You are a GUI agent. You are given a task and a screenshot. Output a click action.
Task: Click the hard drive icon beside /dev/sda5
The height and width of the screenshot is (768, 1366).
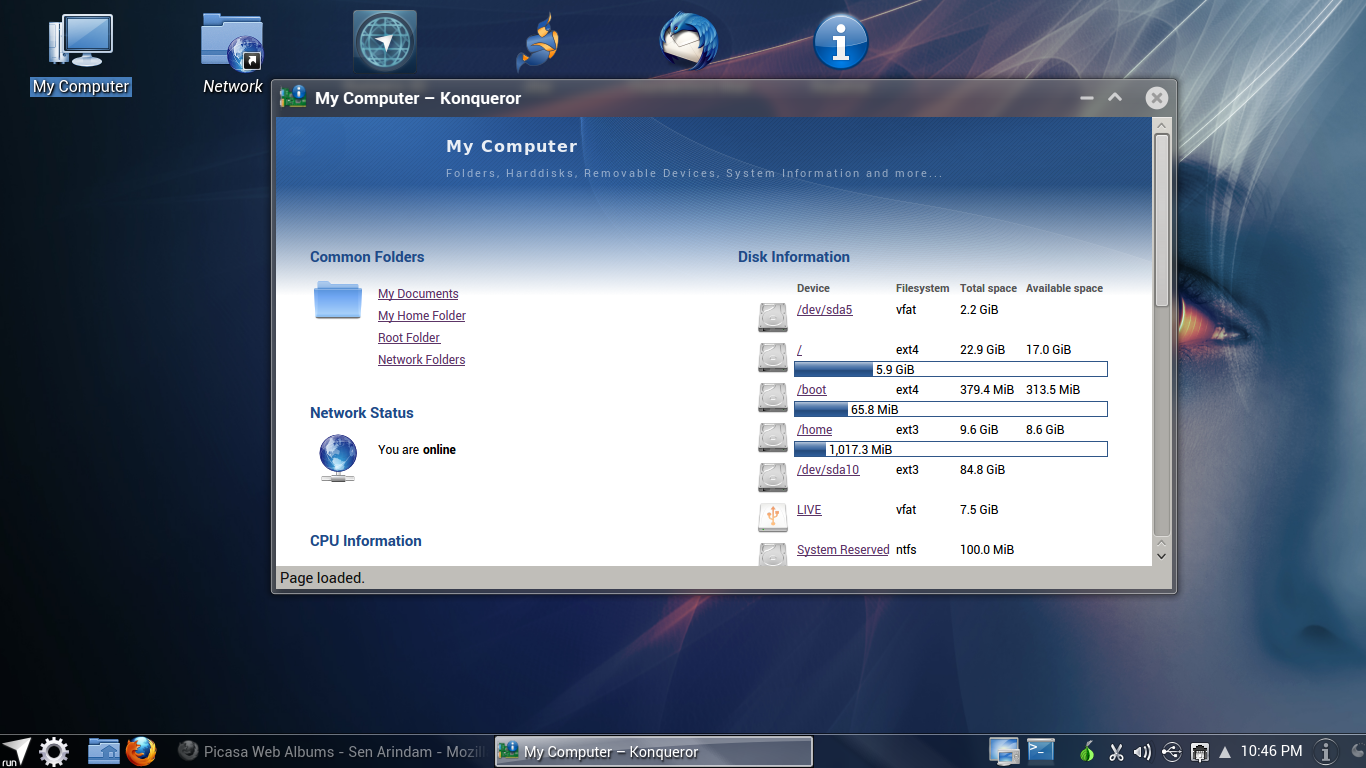click(772, 317)
